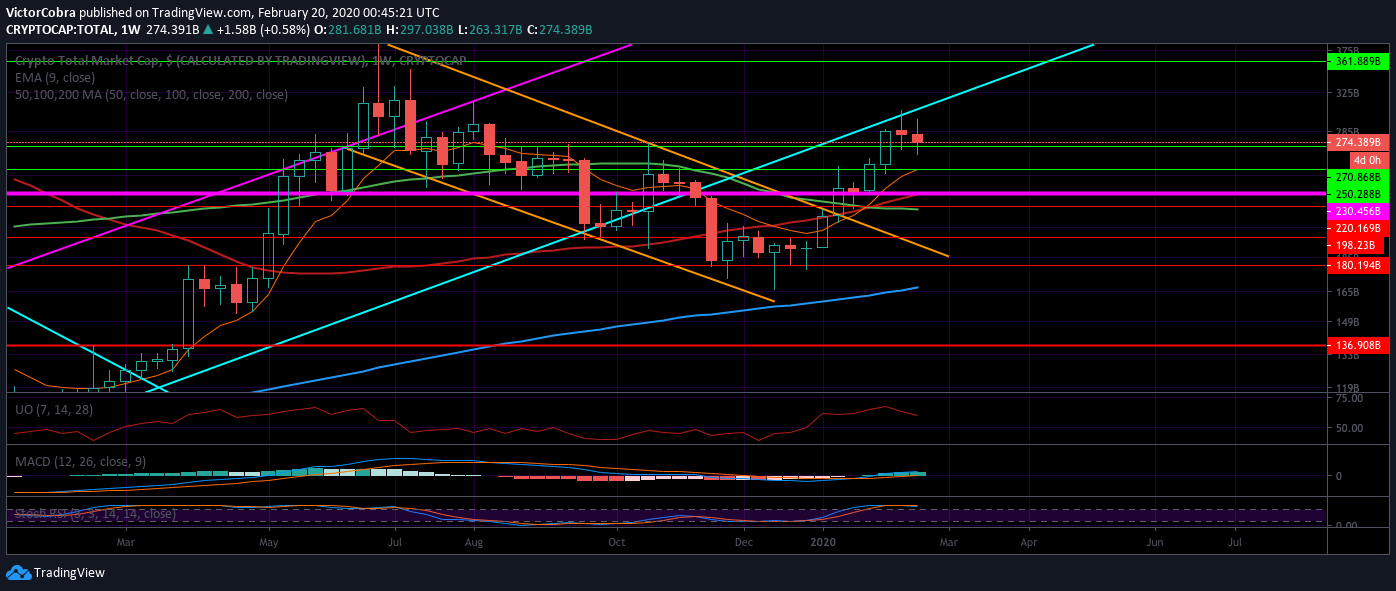This screenshot has height=591, width=1396.
Task: Click the 50.00 UO scale value
Action: coord(1349,429)
